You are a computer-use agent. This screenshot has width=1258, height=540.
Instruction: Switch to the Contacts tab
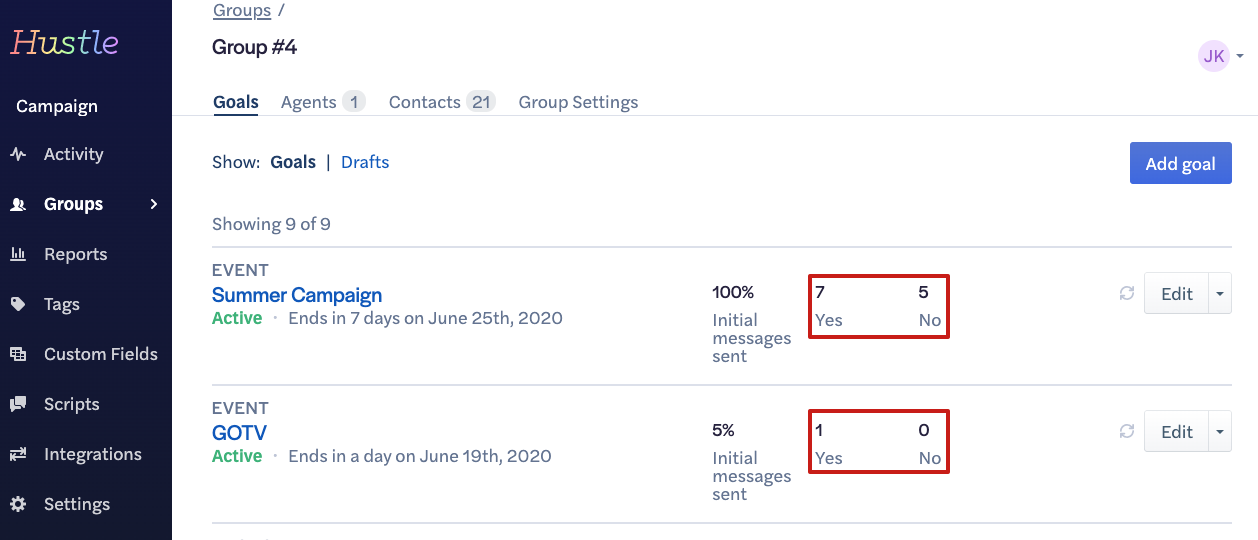425,102
